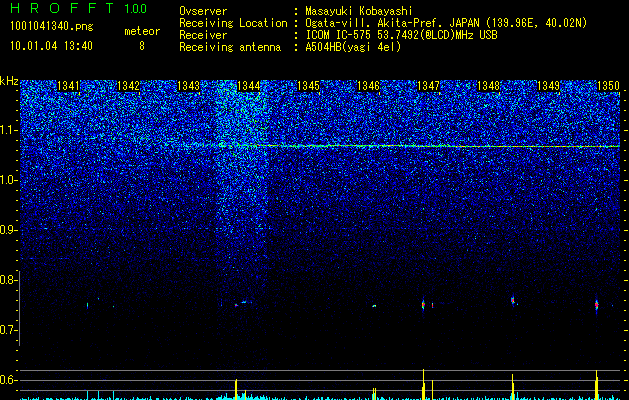Click the Ogata-vill. Akita-Pref. JAPAN location text
The height and width of the screenshot is (400, 629).
446,23
